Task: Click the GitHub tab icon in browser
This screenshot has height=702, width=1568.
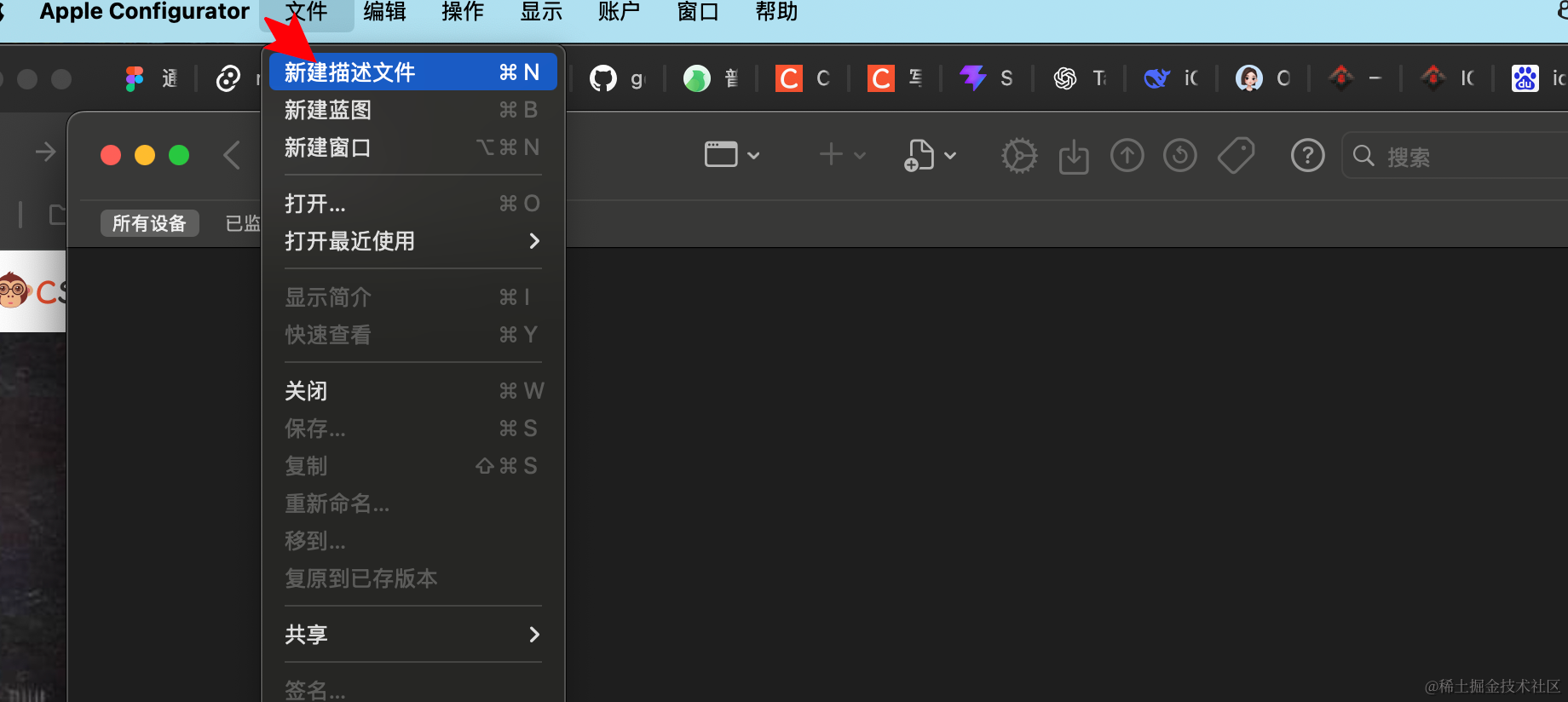Action: 603,79
